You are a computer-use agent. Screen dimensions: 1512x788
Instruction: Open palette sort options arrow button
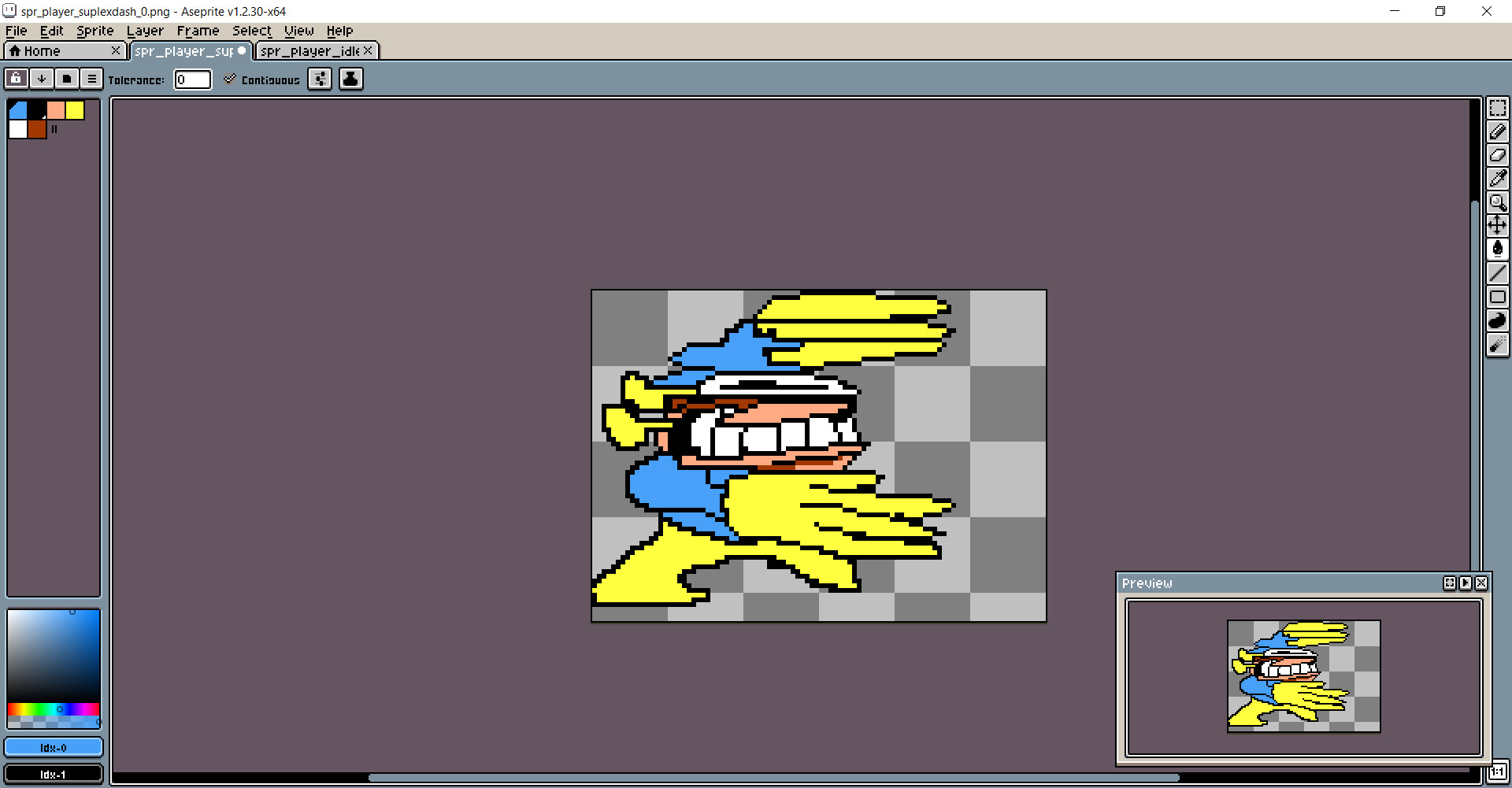(41, 79)
